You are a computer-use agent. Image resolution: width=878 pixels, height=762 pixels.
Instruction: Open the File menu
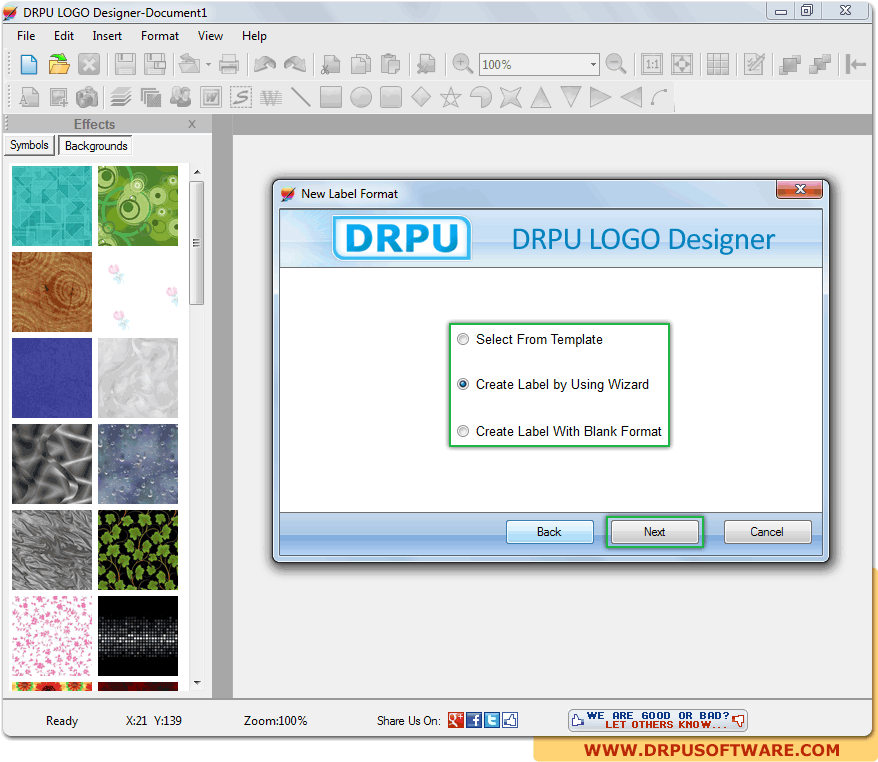tap(26, 36)
